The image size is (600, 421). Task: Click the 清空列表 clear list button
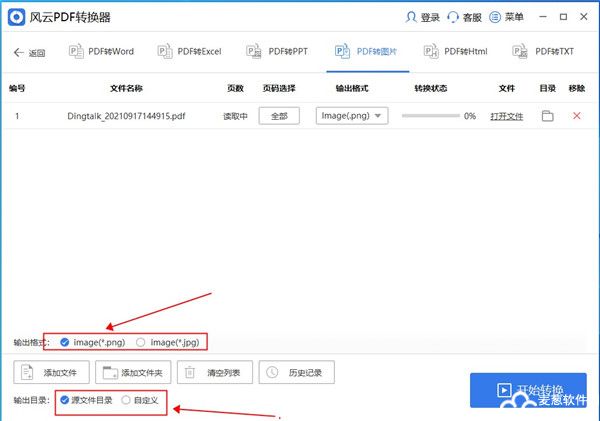point(214,373)
